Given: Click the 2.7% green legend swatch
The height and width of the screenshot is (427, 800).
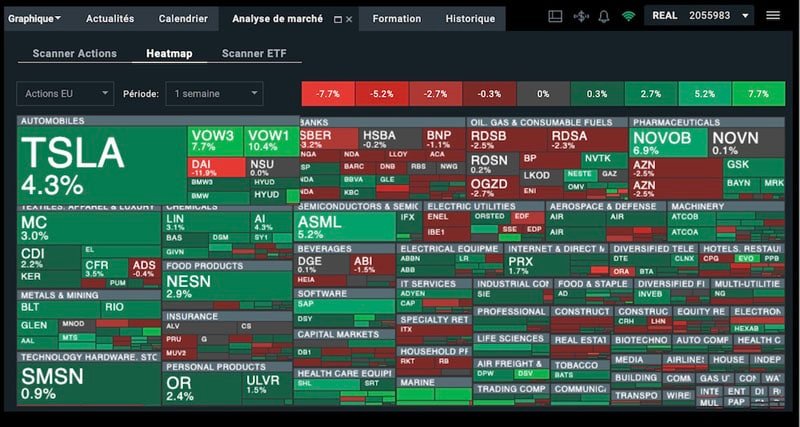Looking at the screenshot, I should pyautogui.click(x=651, y=94).
